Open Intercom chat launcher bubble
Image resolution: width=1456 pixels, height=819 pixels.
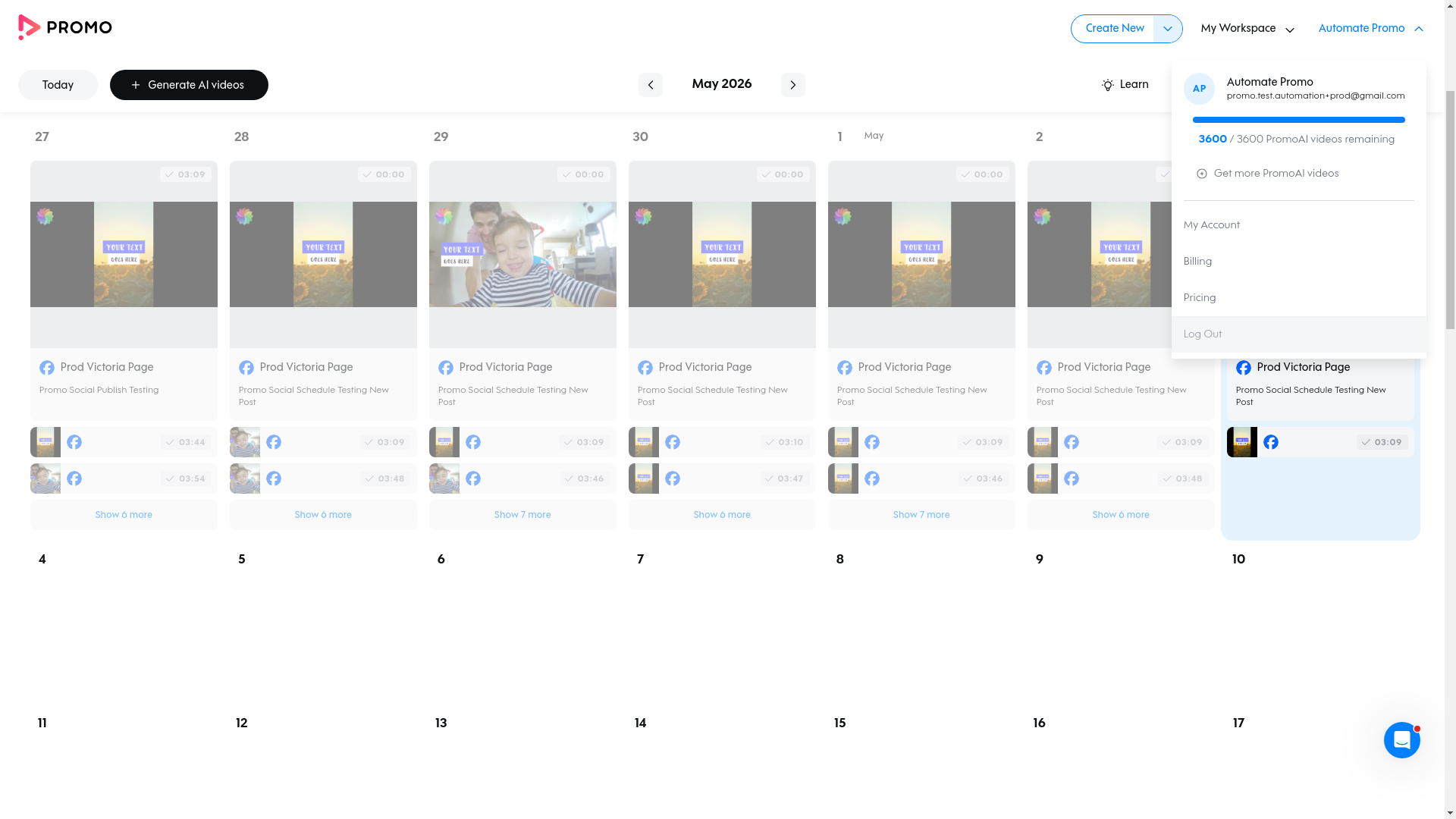pyautogui.click(x=1401, y=740)
